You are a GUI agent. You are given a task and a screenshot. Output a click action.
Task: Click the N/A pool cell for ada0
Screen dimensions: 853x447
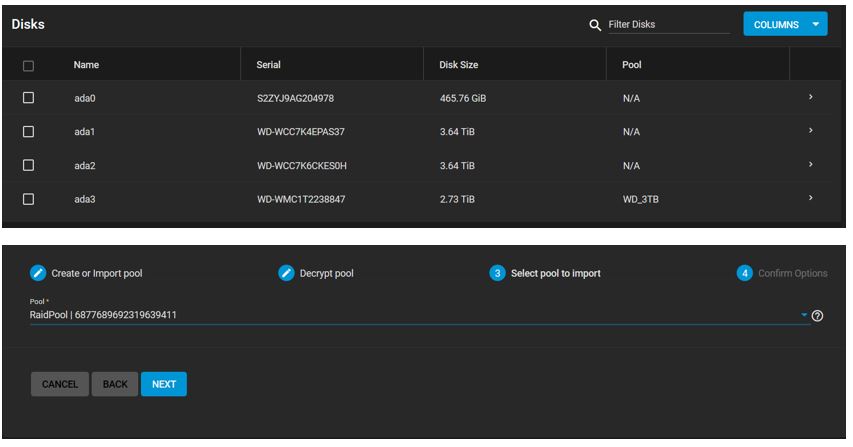pos(631,98)
